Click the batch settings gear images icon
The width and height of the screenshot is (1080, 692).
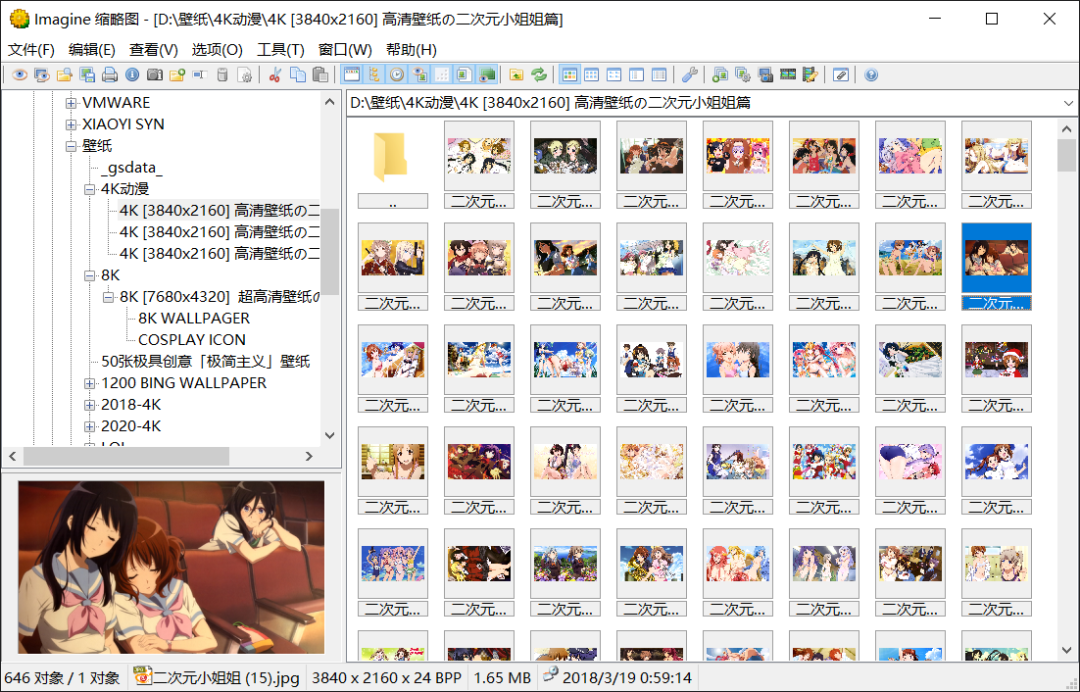(x=742, y=75)
